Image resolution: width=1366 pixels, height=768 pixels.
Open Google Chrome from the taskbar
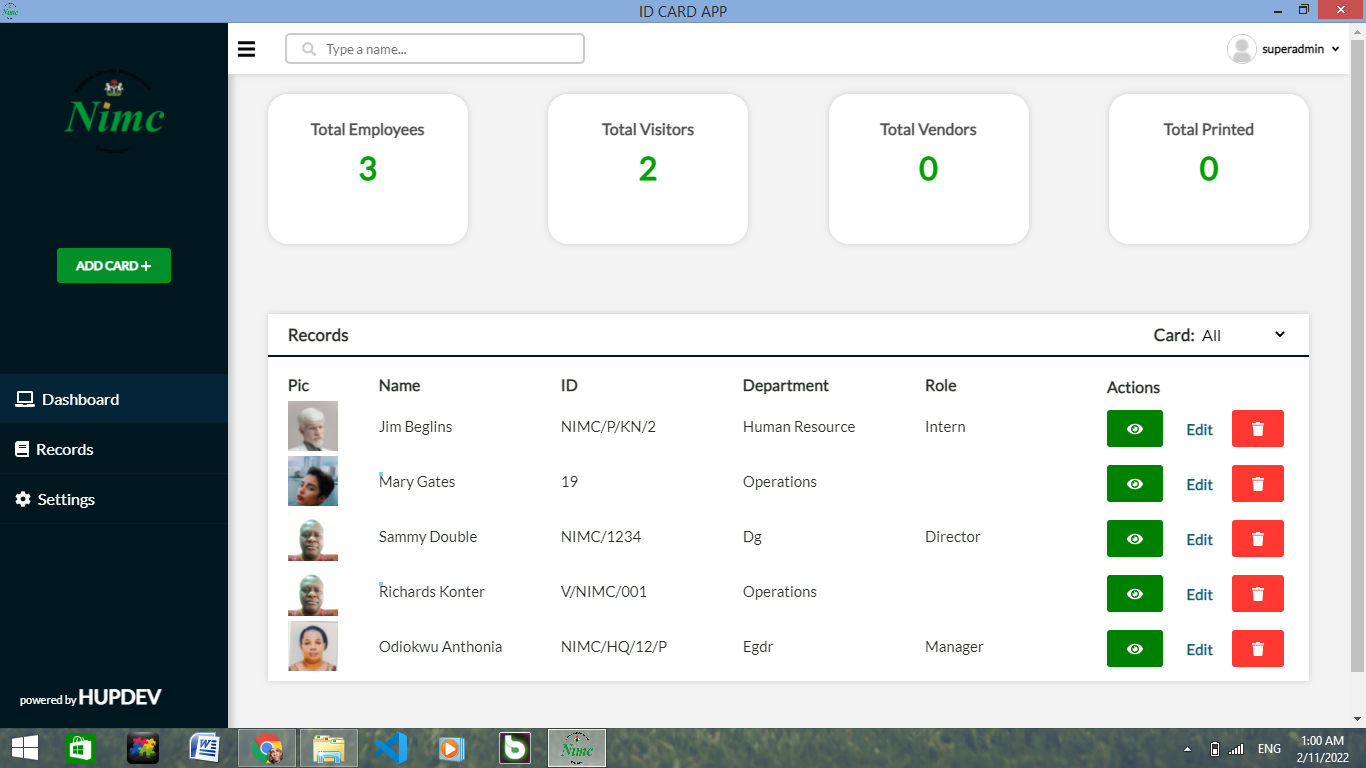click(x=267, y=748)
